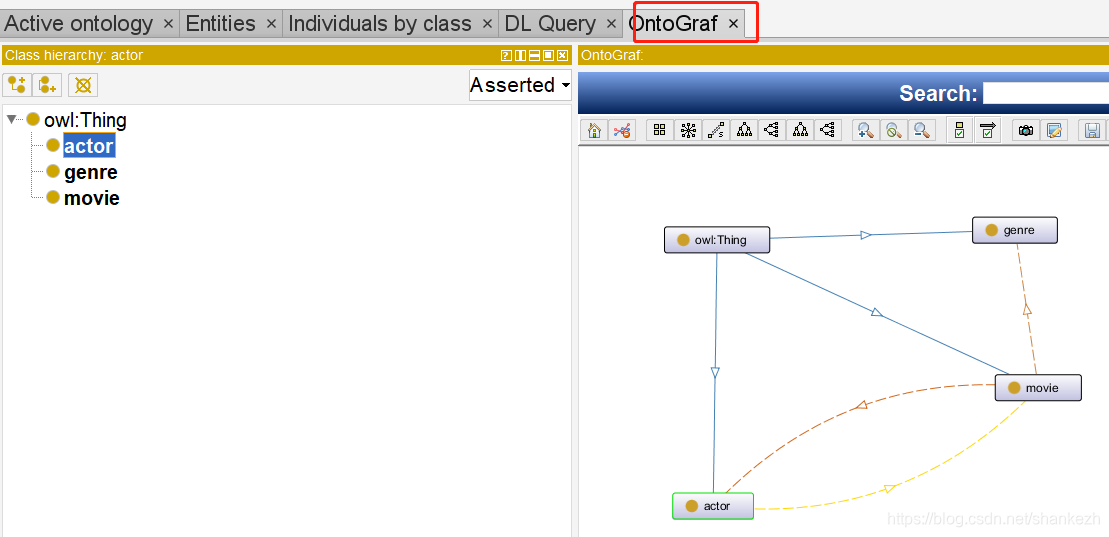Close the Entities tab
1109x537 pixels.
[271, 23]
